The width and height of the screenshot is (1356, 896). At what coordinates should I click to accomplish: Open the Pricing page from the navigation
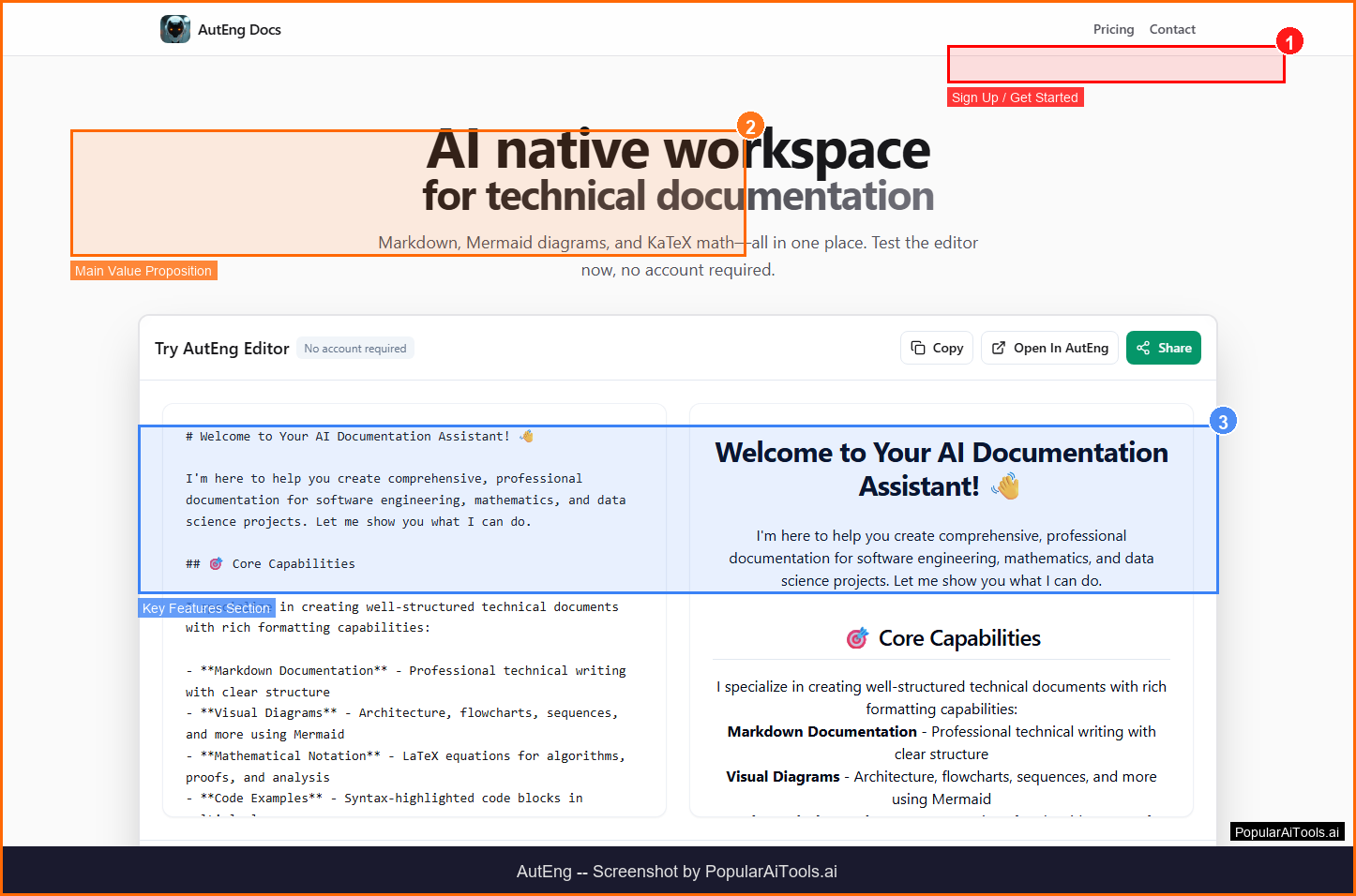pos(1113,29)
